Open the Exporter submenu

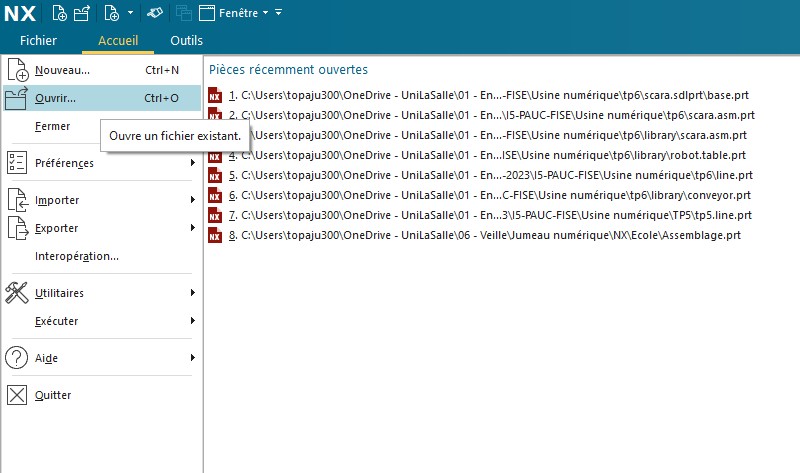102,228
